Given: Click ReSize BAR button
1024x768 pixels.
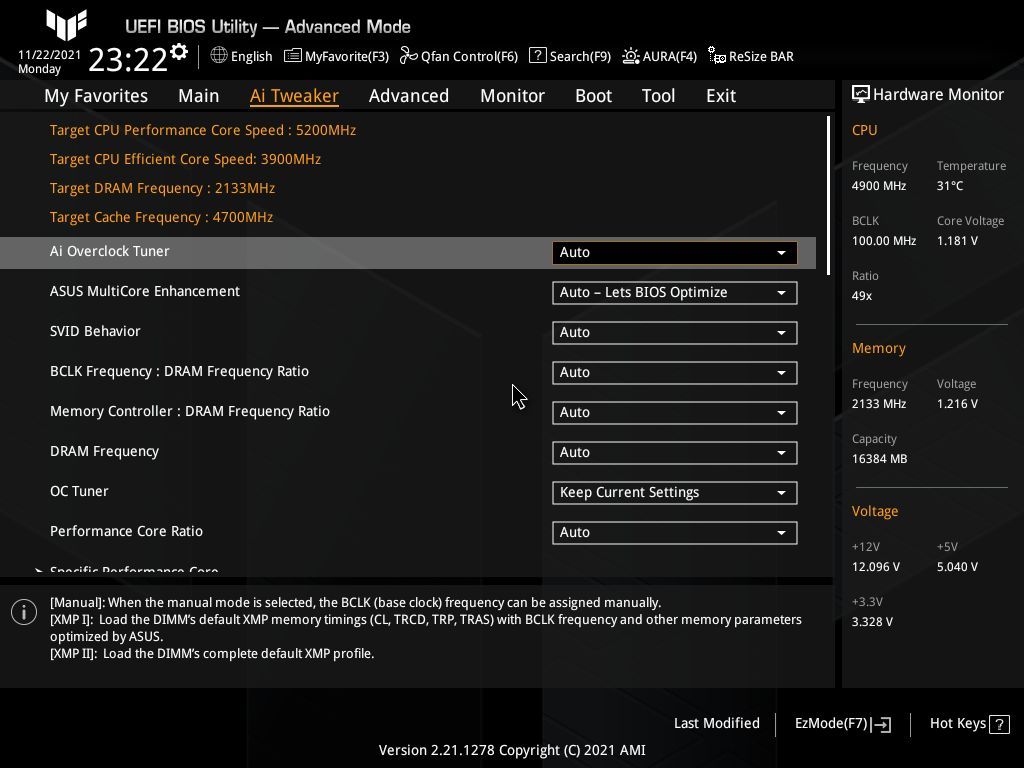Looking at the screenshot, I should 751,56.
